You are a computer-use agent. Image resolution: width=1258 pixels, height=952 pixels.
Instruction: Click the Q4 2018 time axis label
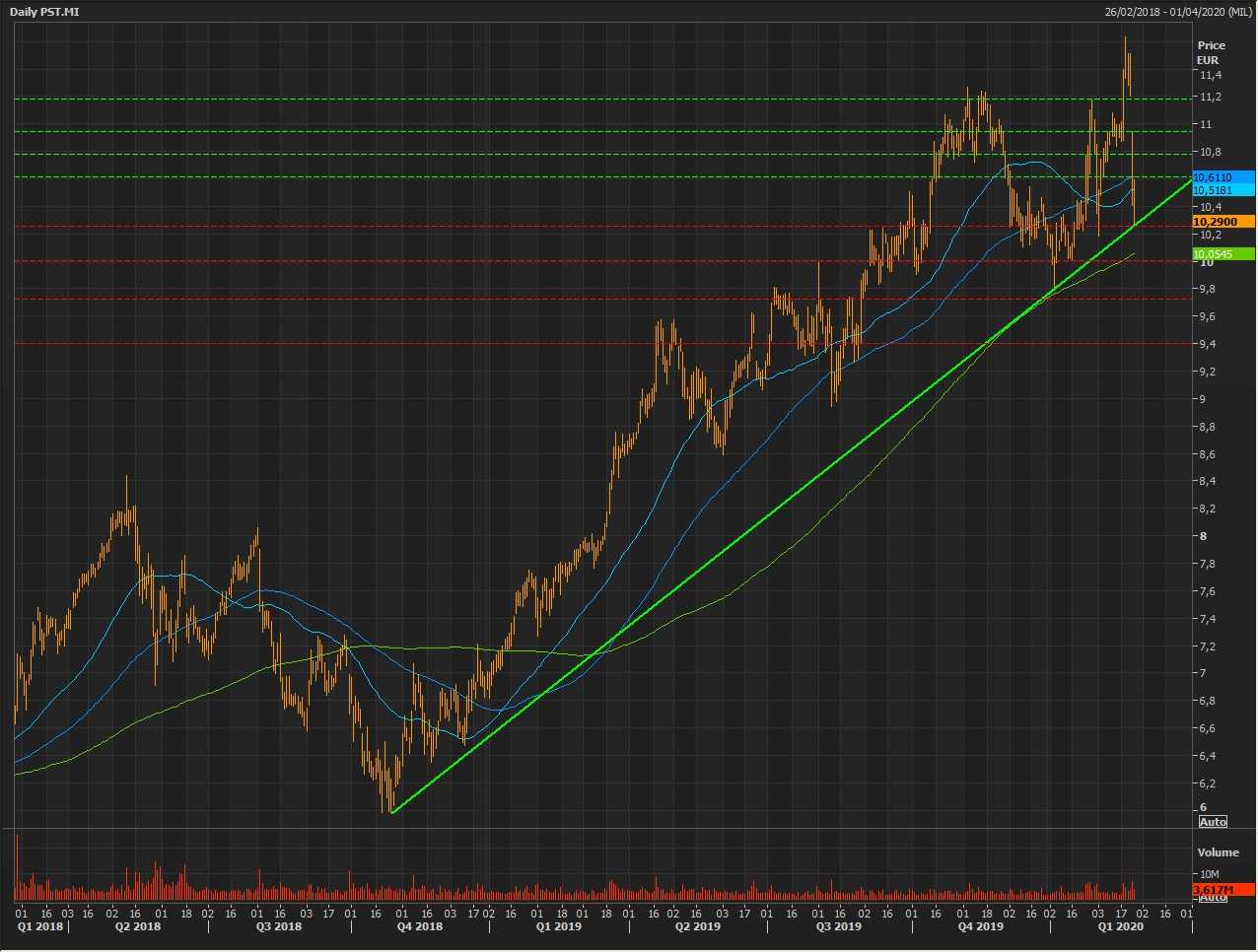point(420,926)
